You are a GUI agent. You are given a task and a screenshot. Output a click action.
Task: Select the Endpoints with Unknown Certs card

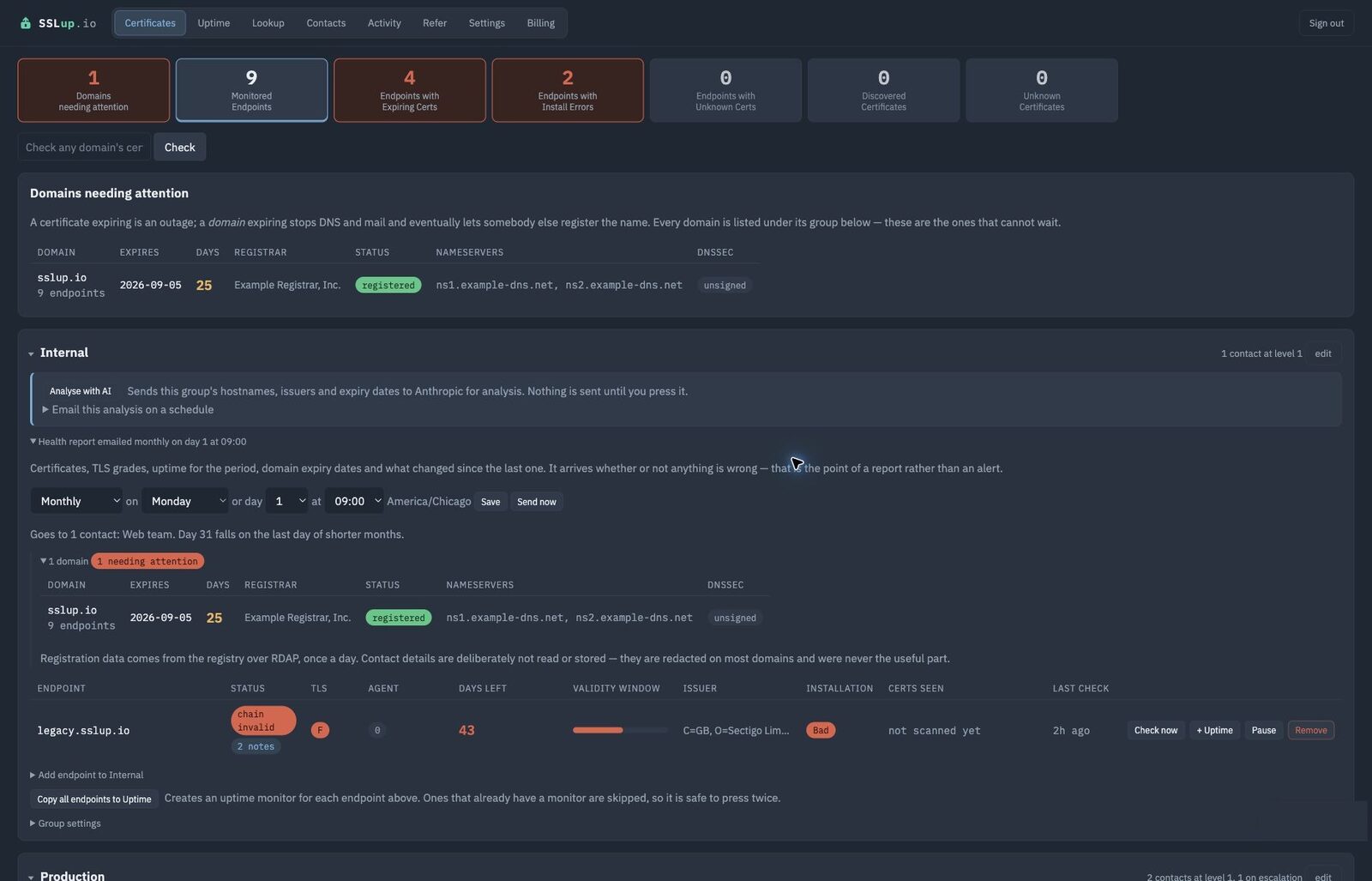click(x=725, y=90)
